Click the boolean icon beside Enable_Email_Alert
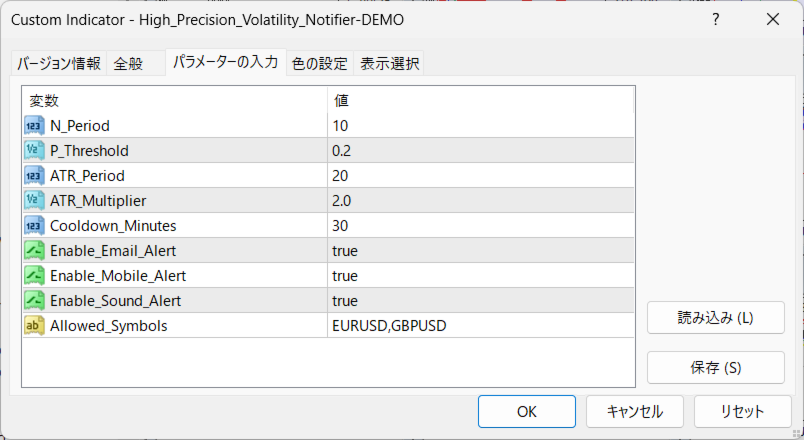Image resolution: width=804 pixels, height=440 pixels. tap(35, 251)
